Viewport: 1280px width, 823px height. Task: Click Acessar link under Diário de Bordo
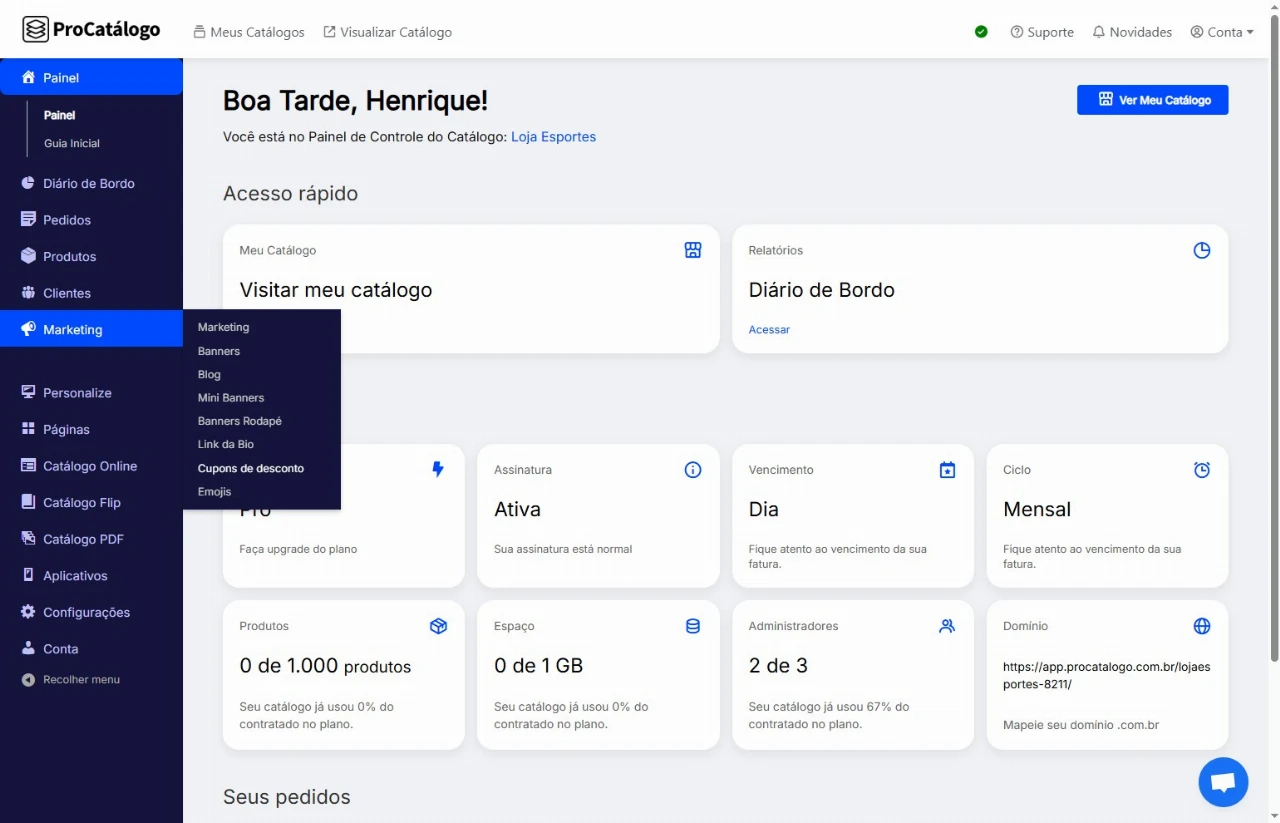769,330
